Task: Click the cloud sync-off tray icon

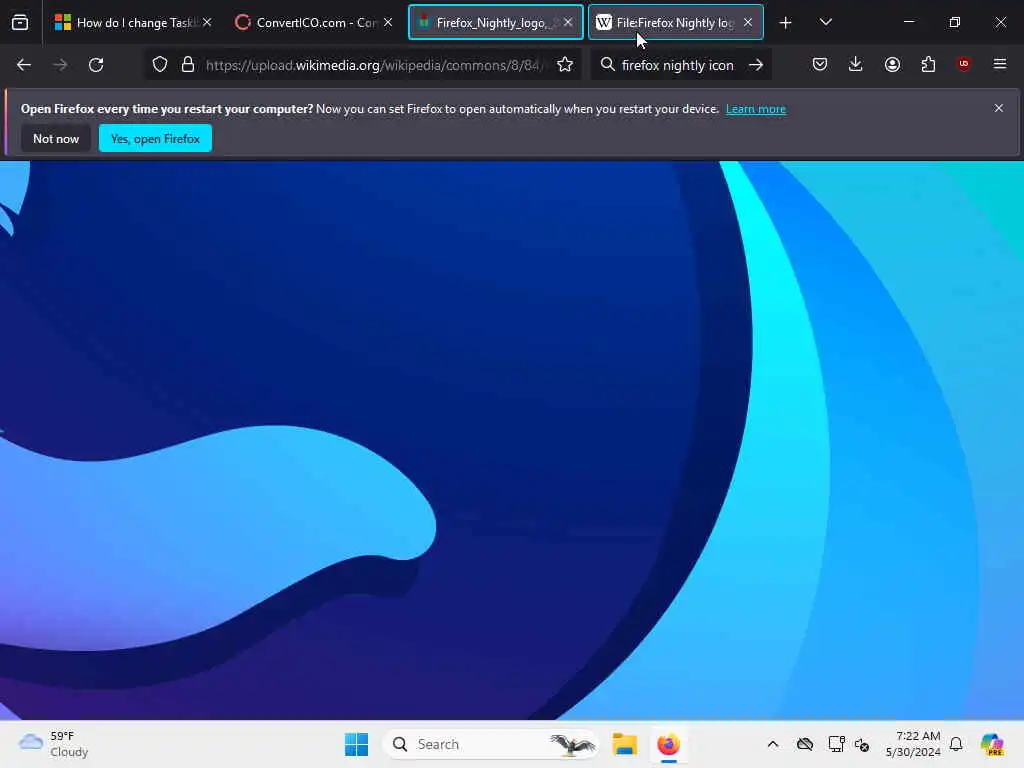Action: tap(805, 744)
